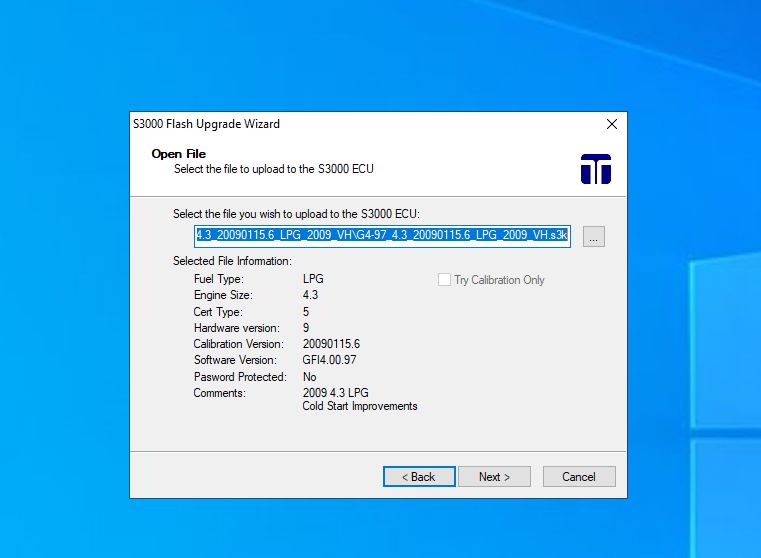Click the Engine Size value 4.3
761x558 pixels.
tap(311, 295)
